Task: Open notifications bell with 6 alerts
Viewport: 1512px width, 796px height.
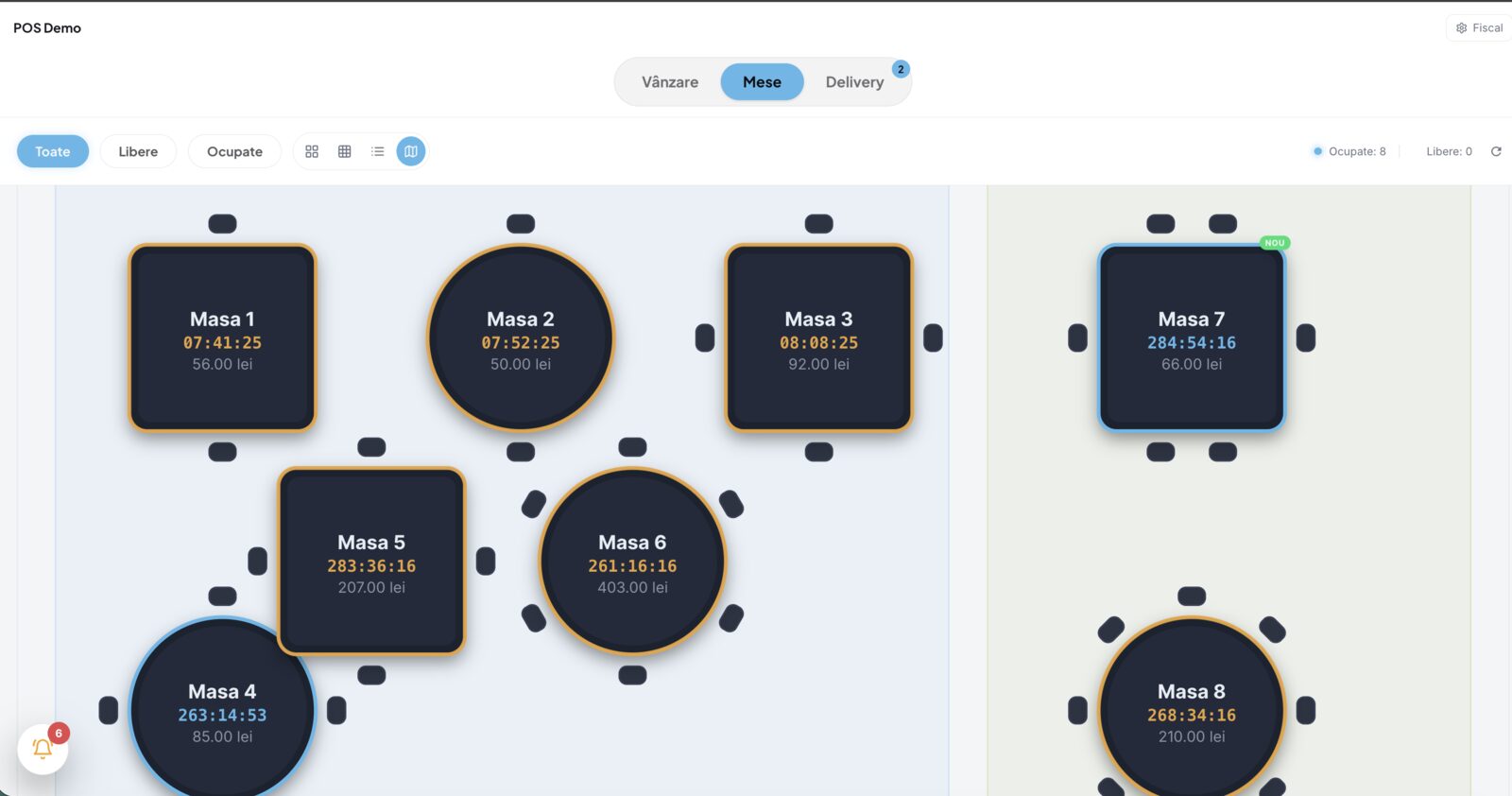Action: [43, 750]
